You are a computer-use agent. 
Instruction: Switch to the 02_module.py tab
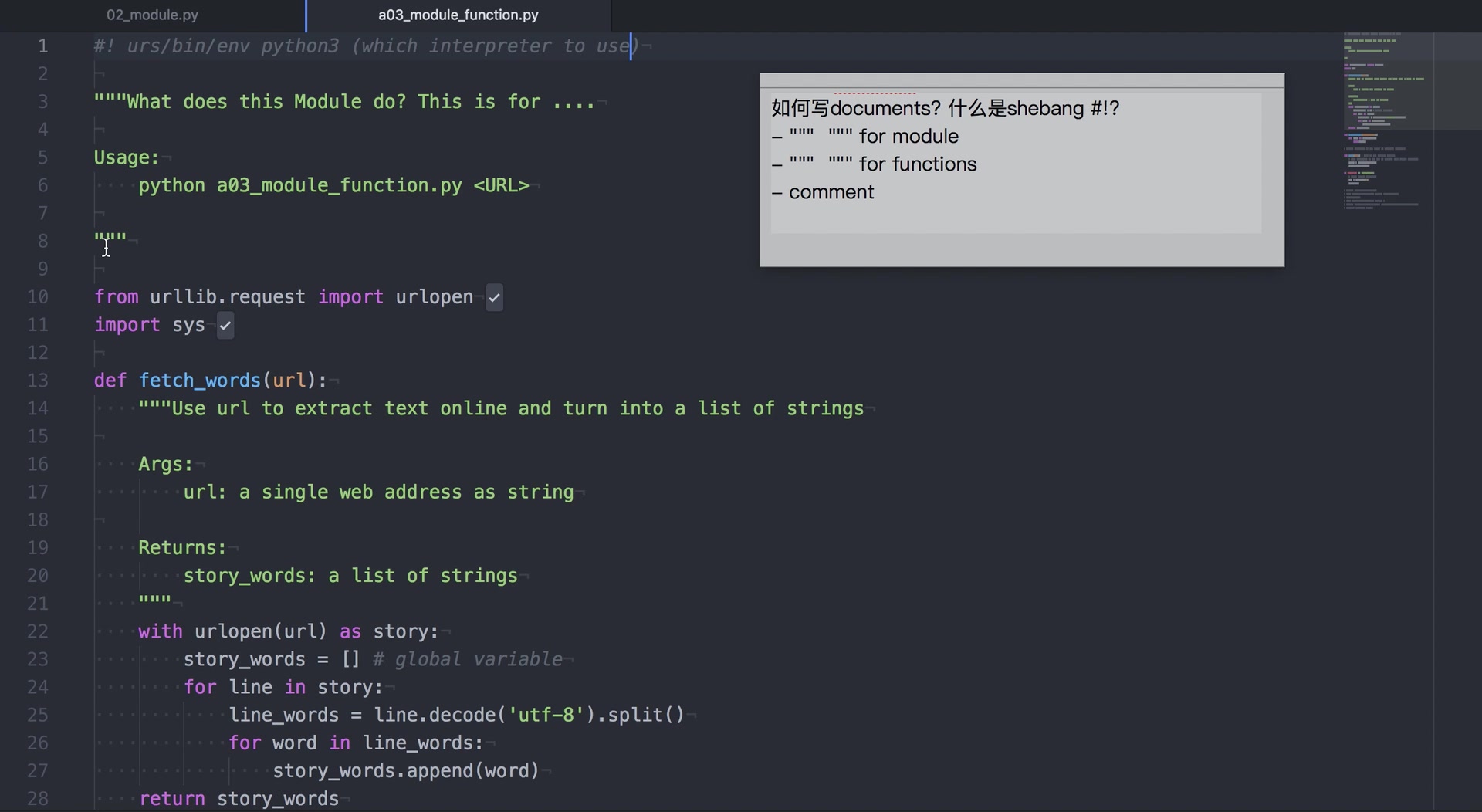[x=152, y=15]
